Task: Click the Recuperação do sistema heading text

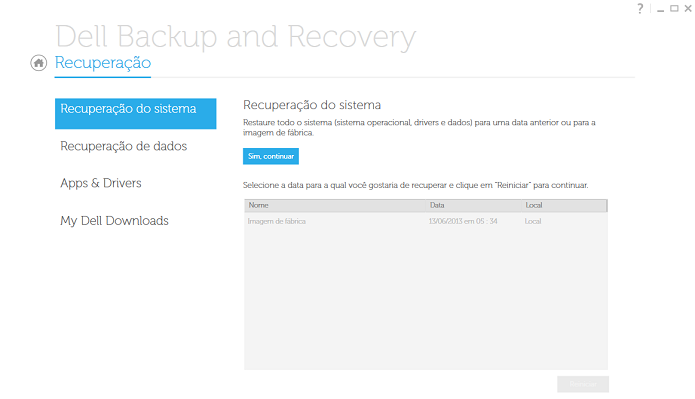Action: coord(312,105)
